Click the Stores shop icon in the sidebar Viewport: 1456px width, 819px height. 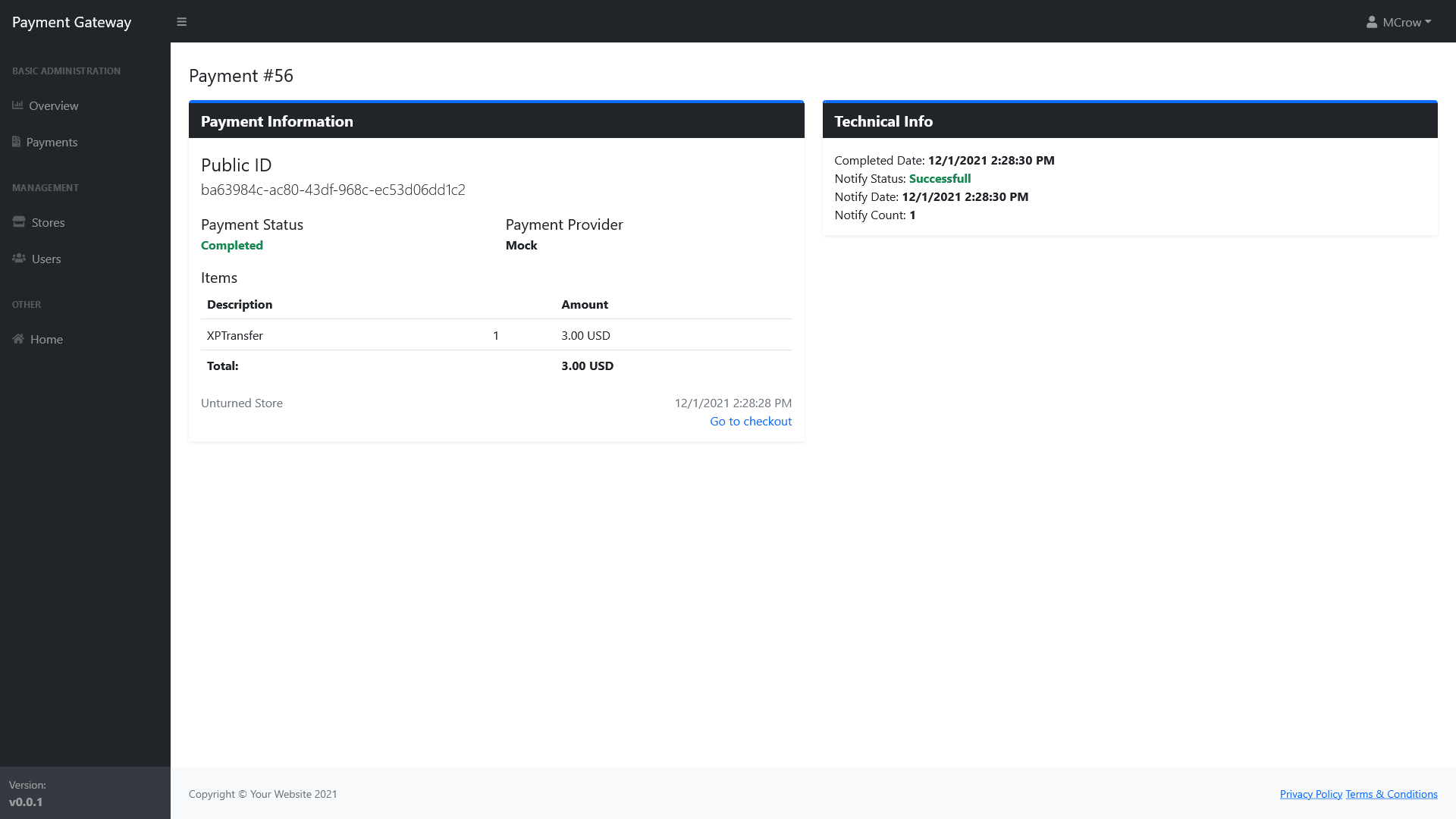pyautogui.click(x=19, y=222)
